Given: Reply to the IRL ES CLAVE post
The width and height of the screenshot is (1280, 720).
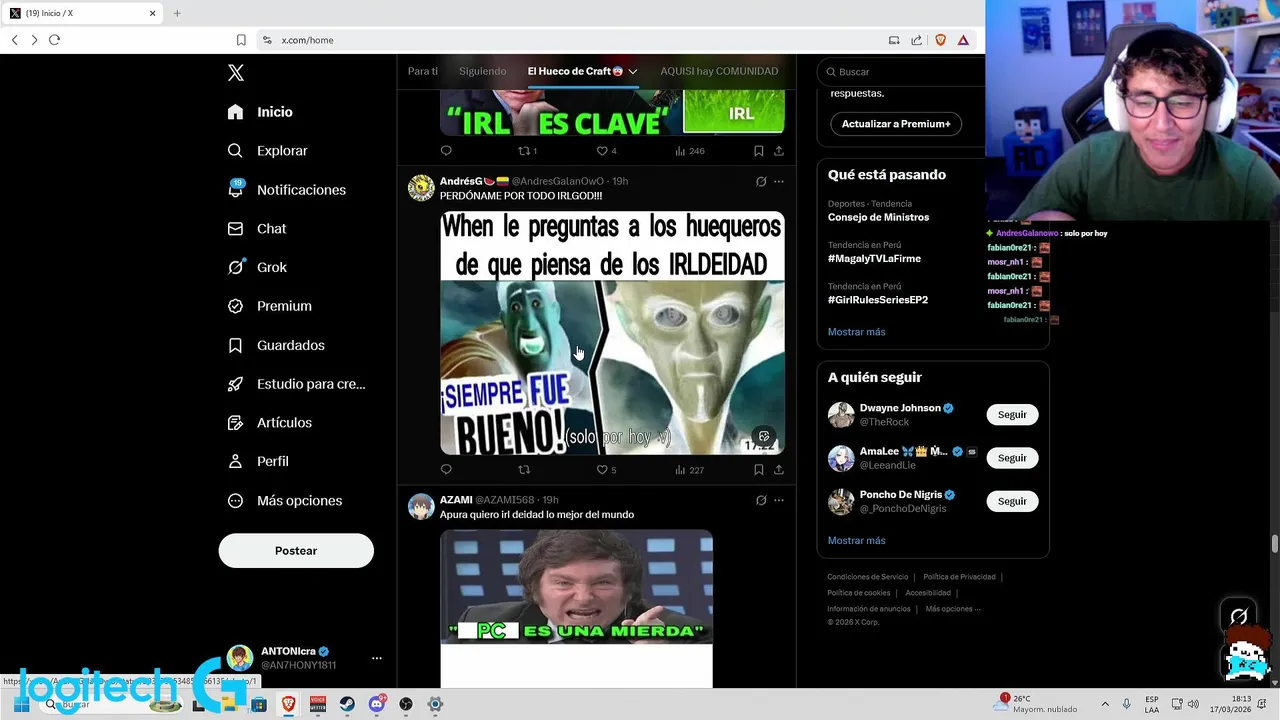Looking at the screenshot, I should (x=446, y=151).
